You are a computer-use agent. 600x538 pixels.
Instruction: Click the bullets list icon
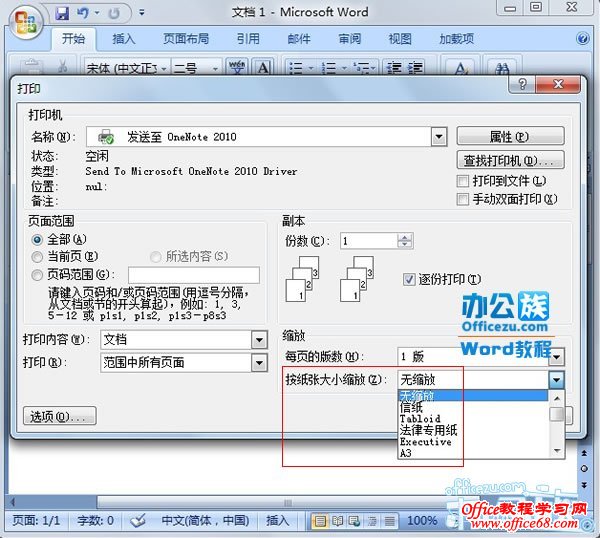[295, 68]
